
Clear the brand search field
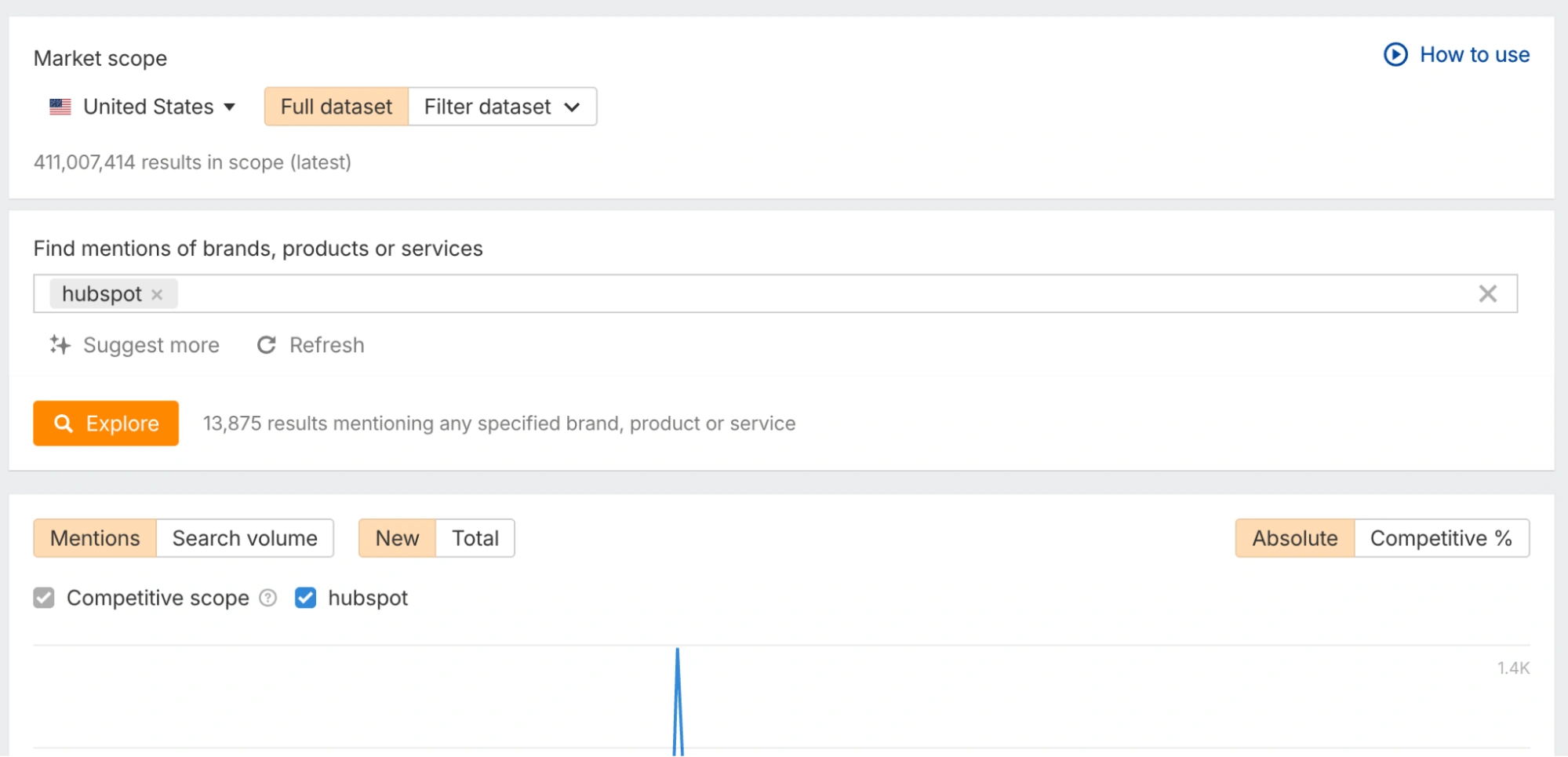[1487, 294]
